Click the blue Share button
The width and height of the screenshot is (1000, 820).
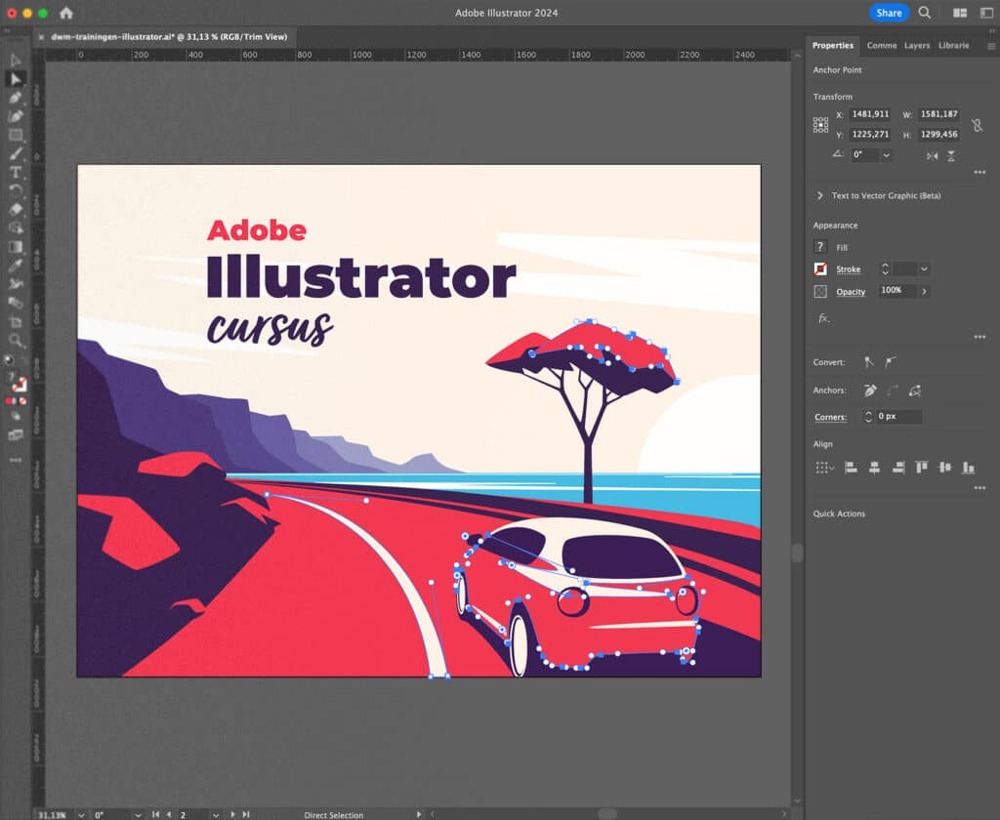point(888,13)
